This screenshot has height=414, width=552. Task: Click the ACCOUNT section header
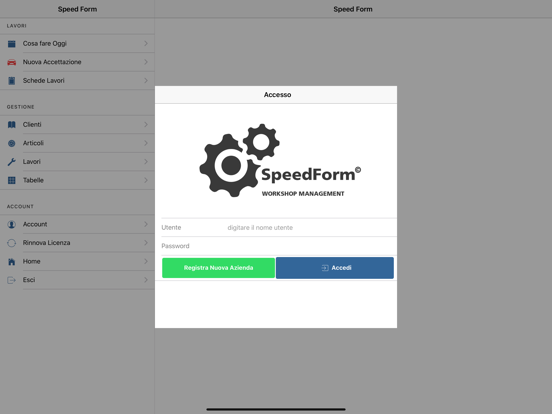(x=20, y=206)
